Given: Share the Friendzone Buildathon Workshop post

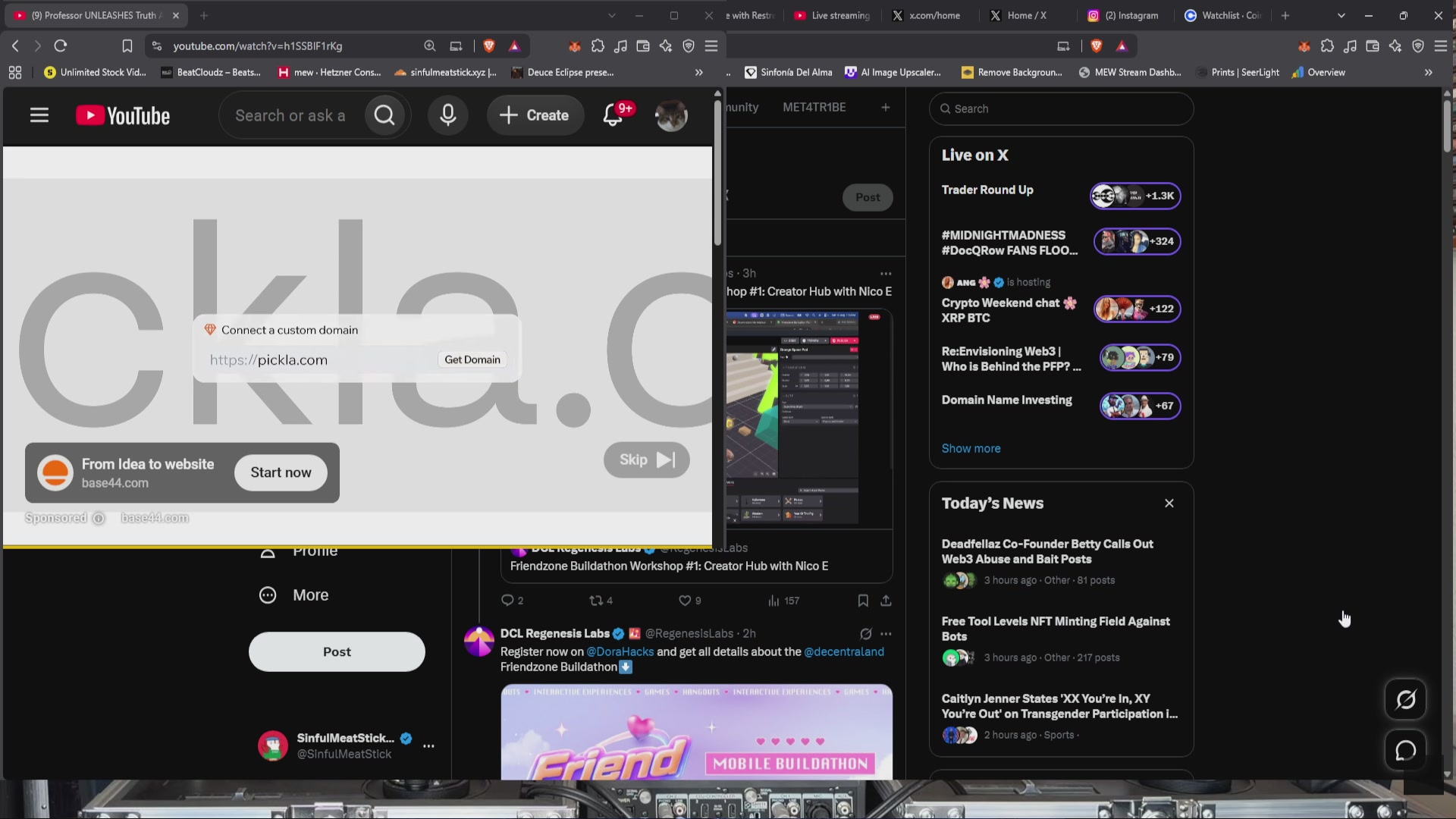Looking at the screenshot, I should (x=886, y=601).
